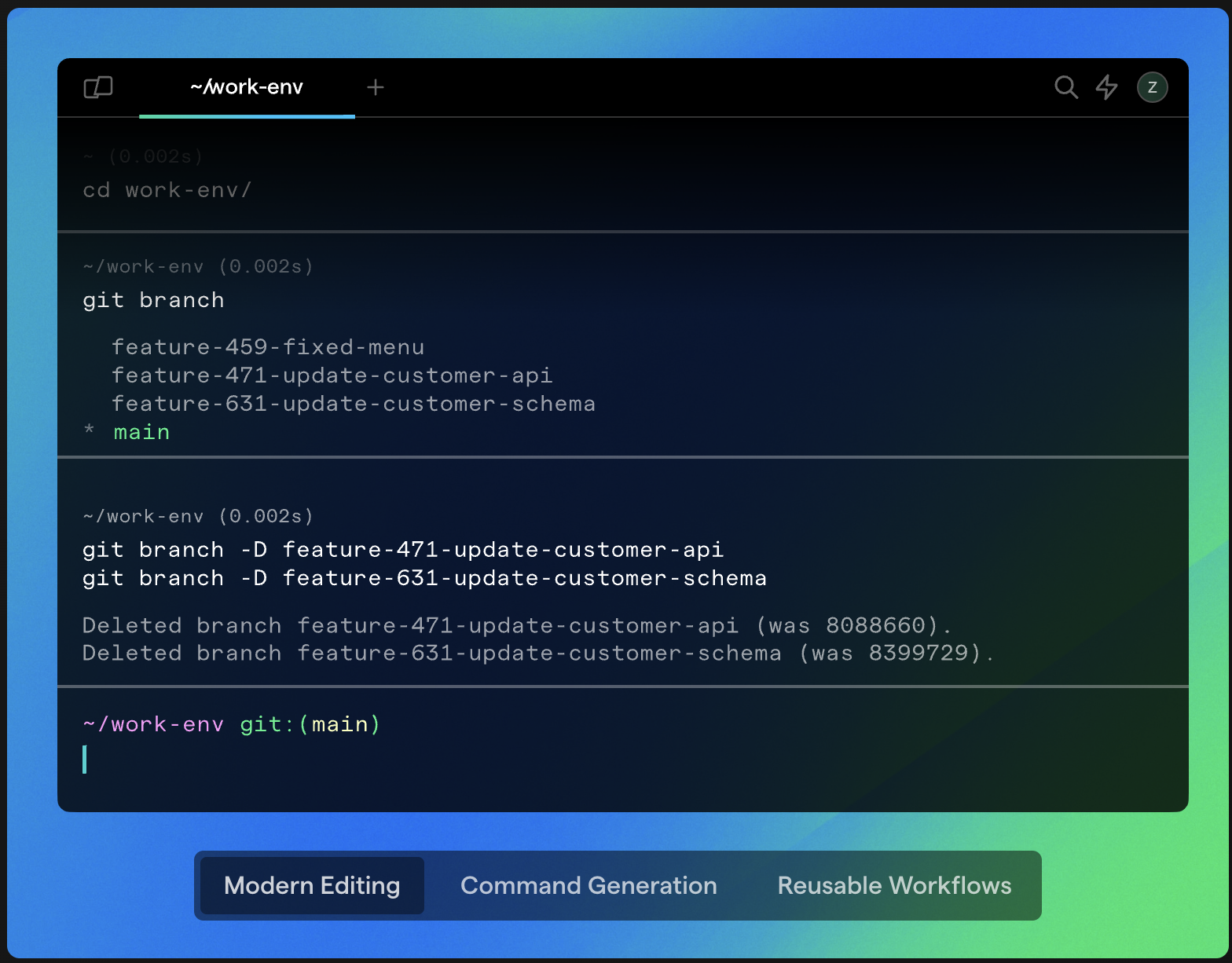Click feature-471-update-customer-api in the branch list
This screenshot has width=1232, height=963.
332,375
